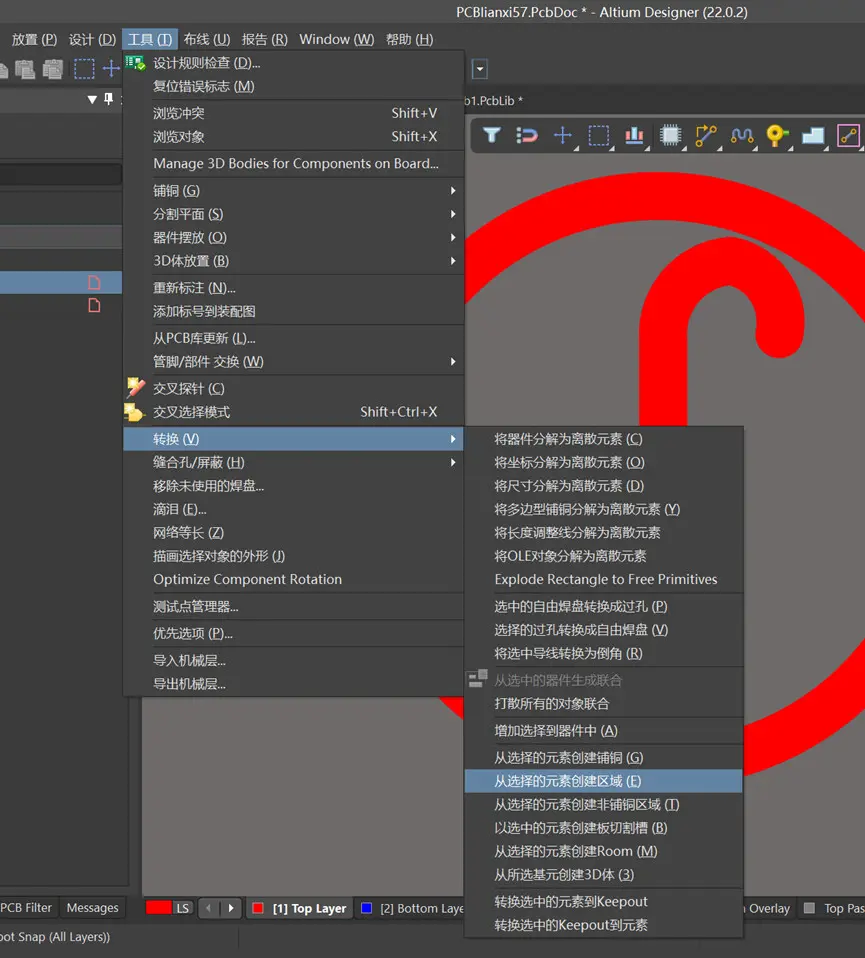
Task: Choose Explode Rectangle to Free Primitives
Action: [x=604, y=579]
